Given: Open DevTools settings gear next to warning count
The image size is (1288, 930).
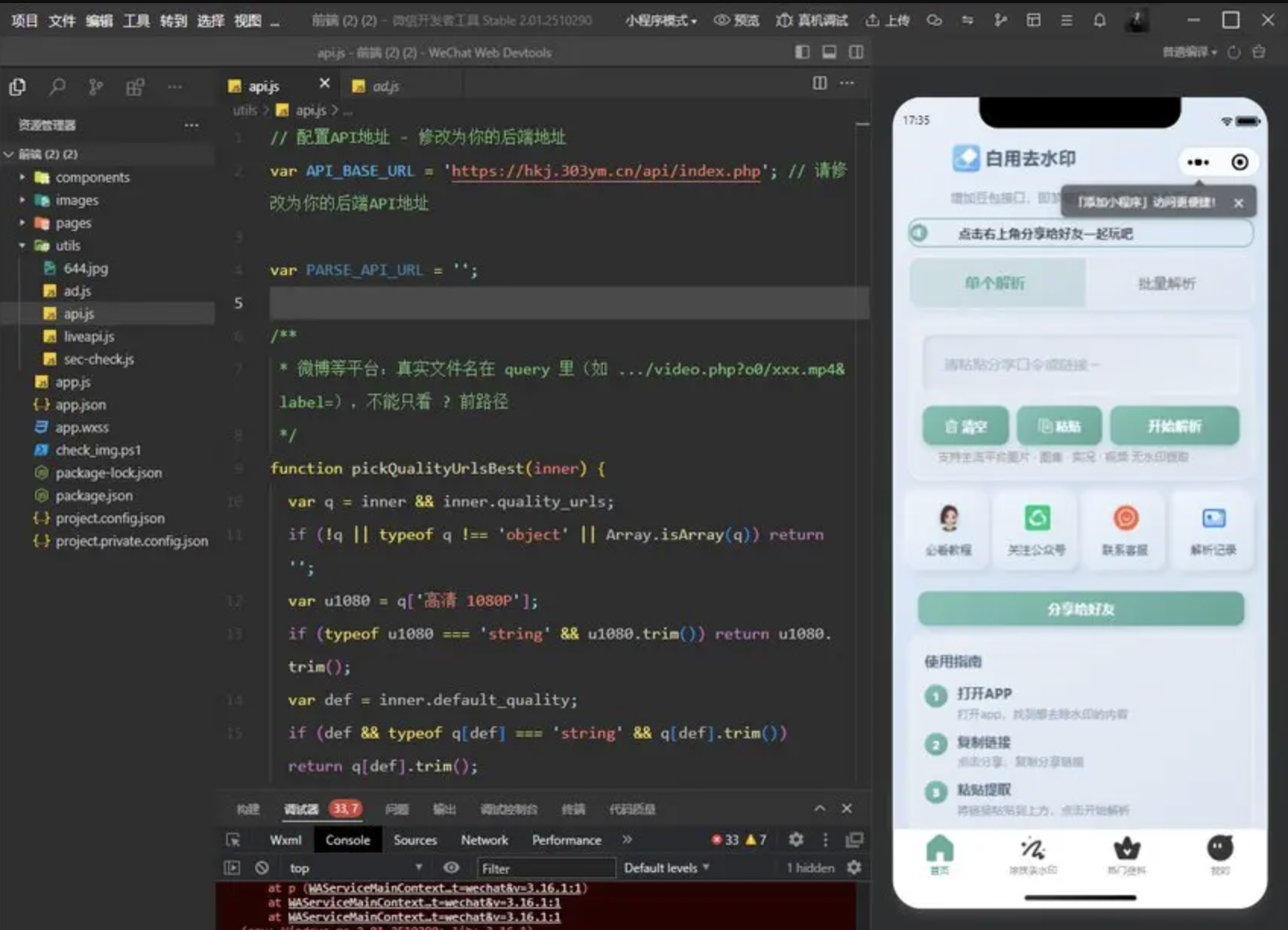Looking at the screenshot, I should tap(796, 840).
